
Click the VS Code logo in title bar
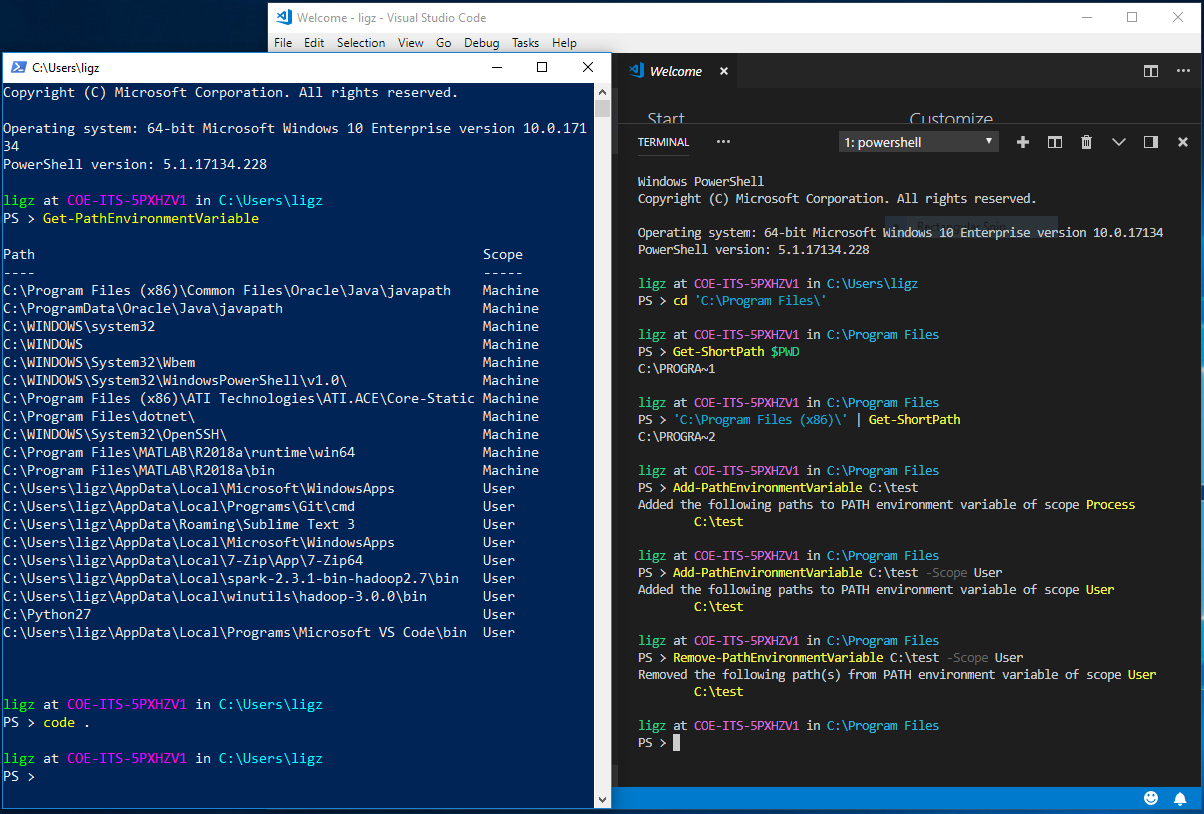point(283,17)
